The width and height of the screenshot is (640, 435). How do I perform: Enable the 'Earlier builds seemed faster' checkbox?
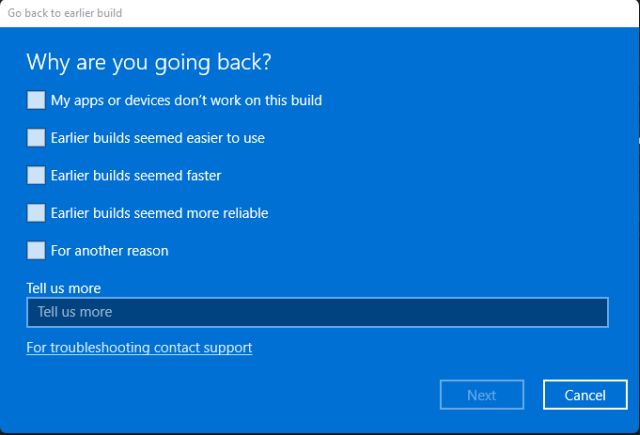coord(36,175)
